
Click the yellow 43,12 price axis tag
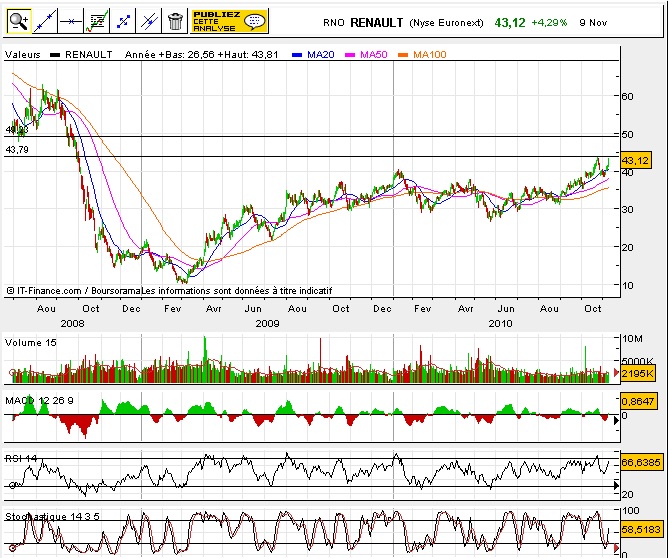click(x=636, y=161)
